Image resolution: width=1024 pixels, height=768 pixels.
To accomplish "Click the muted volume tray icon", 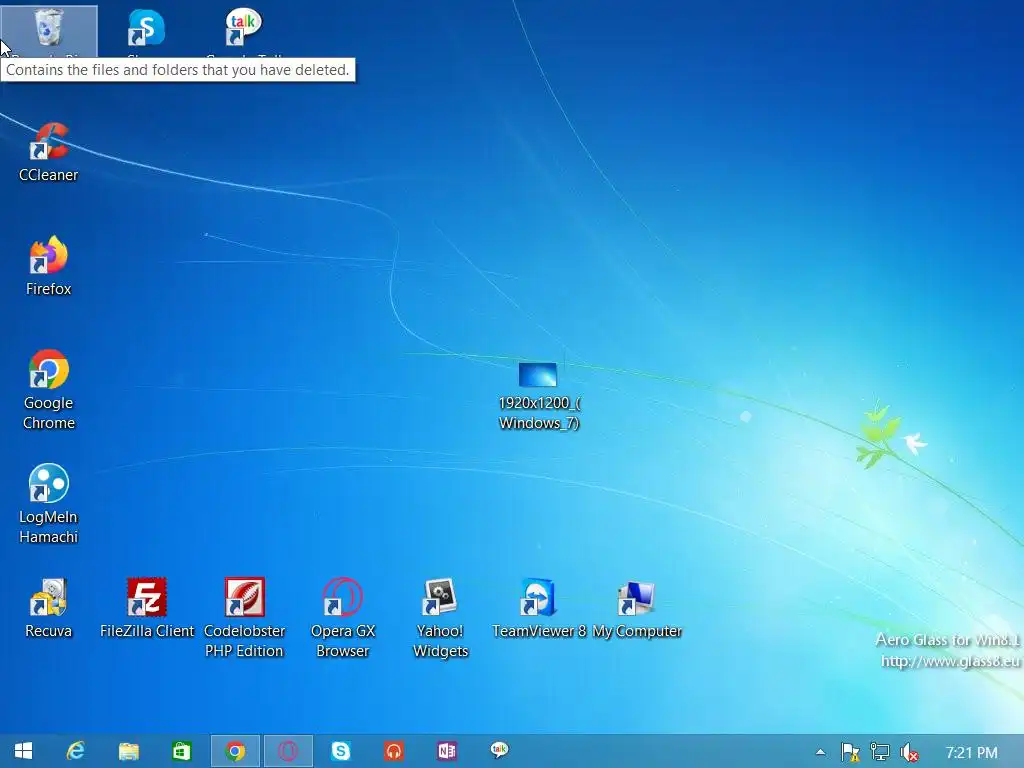I will [x=909, y=752].
